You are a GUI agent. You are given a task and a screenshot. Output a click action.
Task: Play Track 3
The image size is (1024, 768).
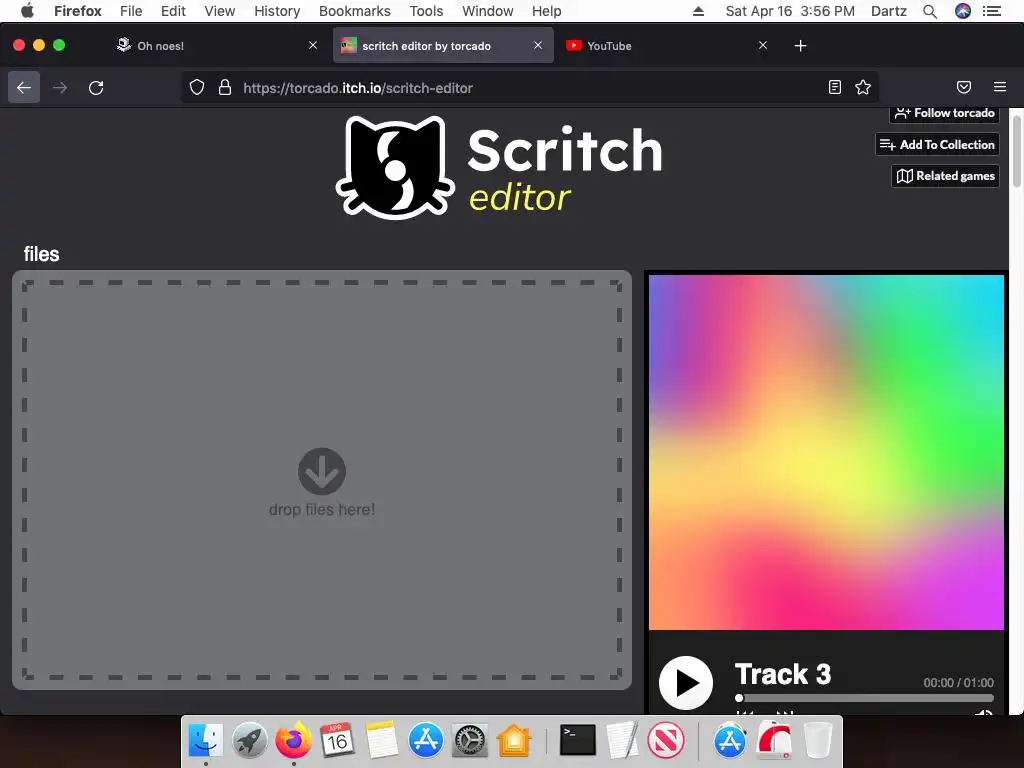[686, 683]
